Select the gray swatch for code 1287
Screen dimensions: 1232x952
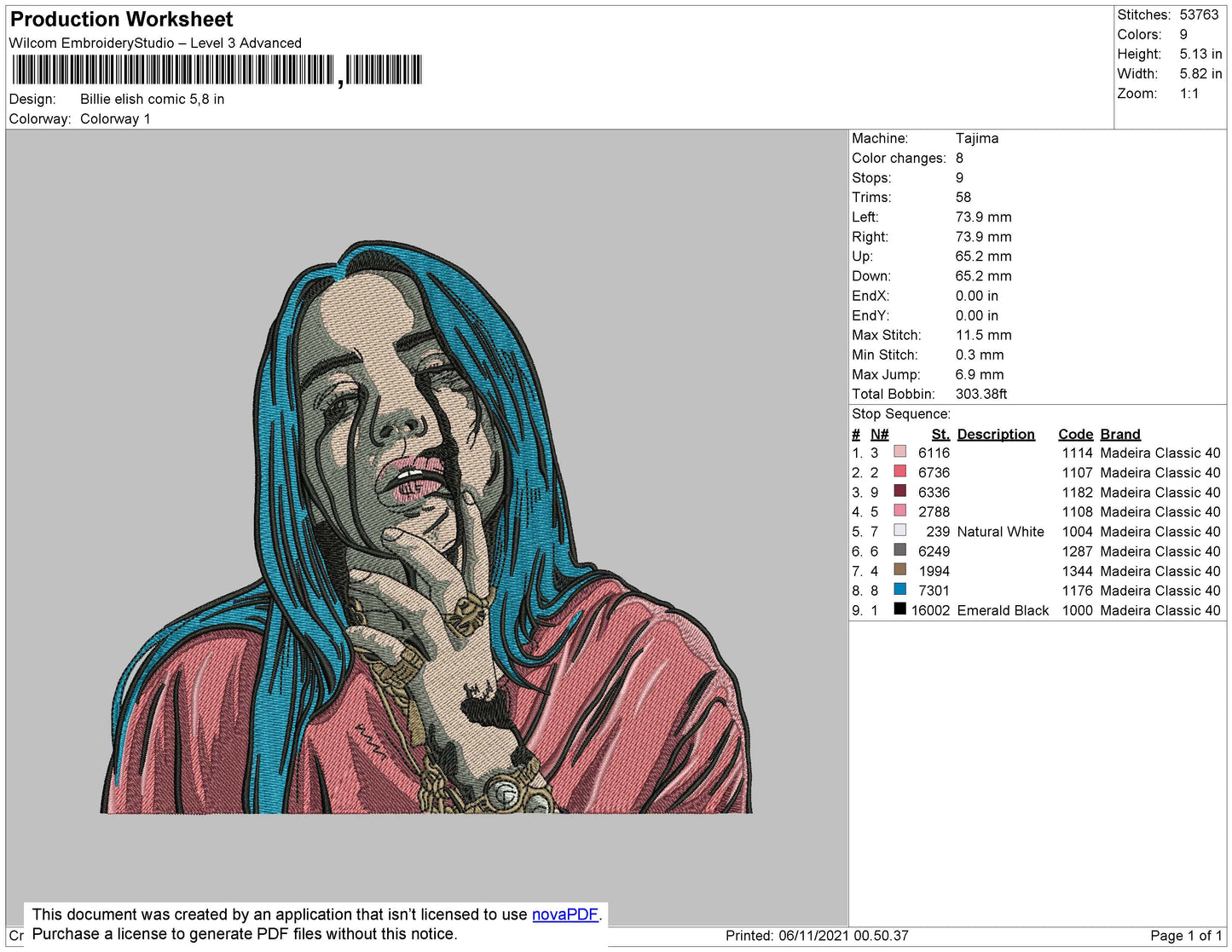[899, 551]
